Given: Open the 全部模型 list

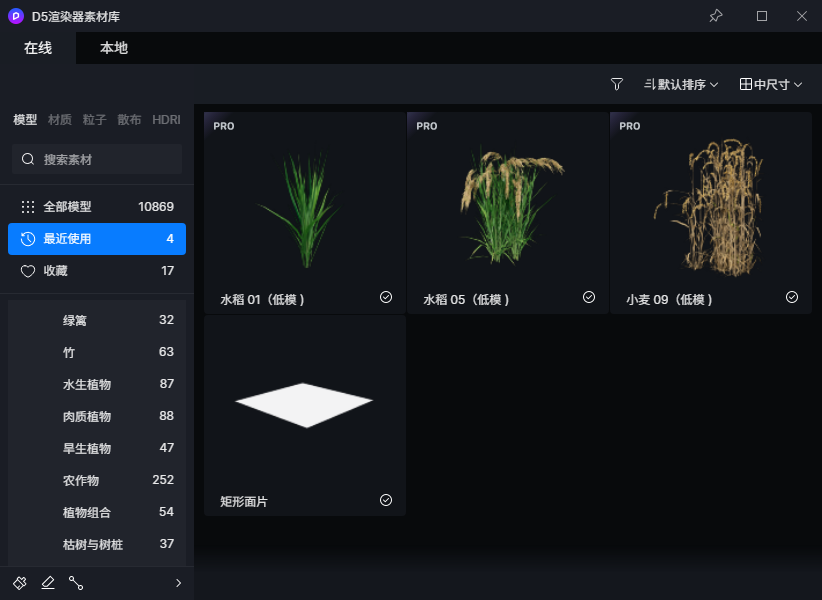Looking at the screenshot, I should pyautogui.click(x=97, y=207).
